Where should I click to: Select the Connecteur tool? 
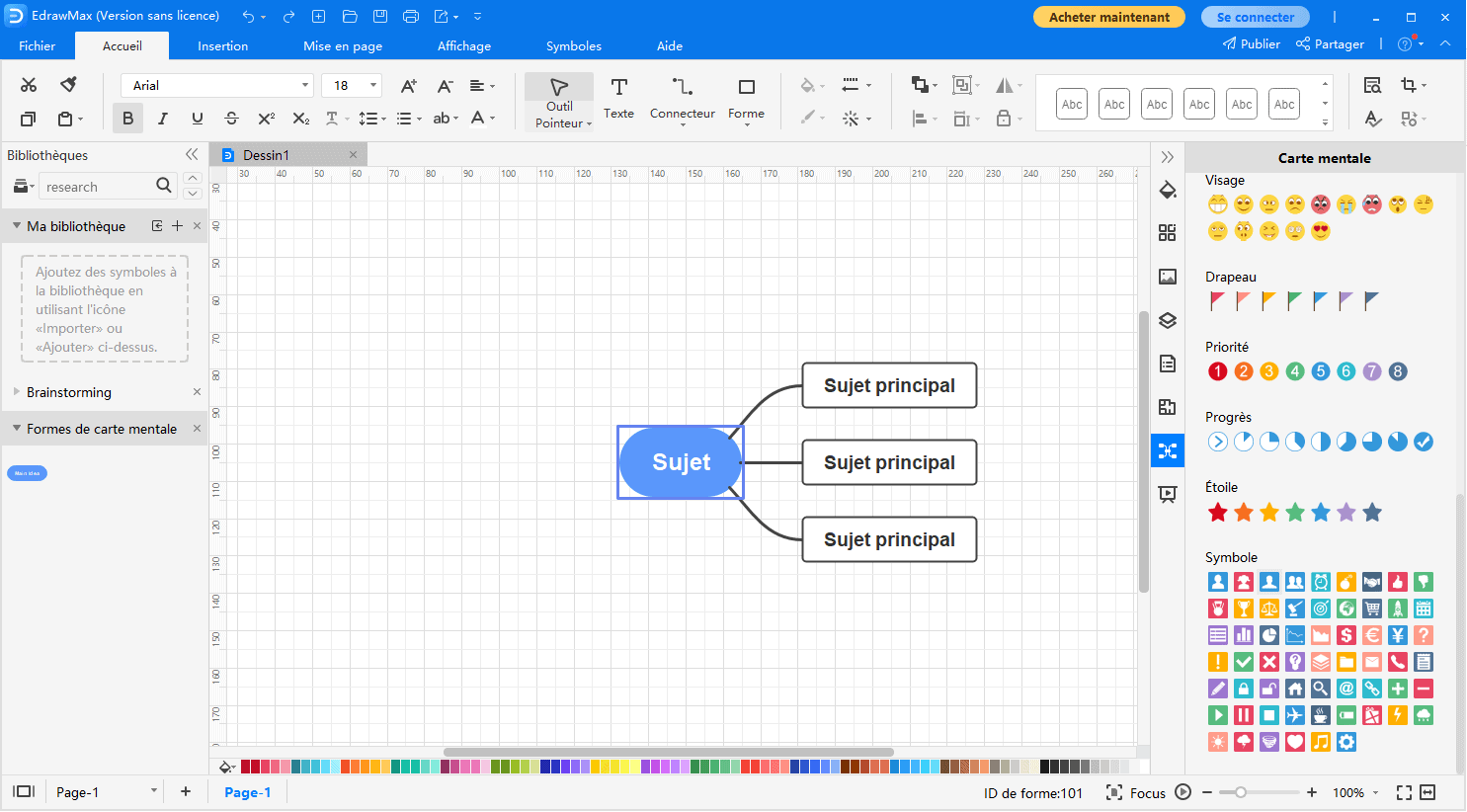[682, 99]
